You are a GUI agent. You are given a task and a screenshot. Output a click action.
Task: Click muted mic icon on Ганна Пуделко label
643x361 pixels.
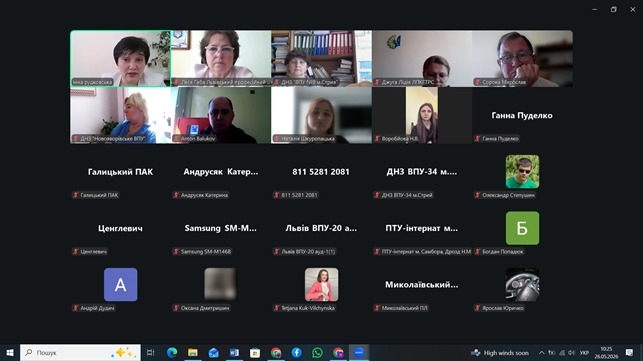click(478, 139)
